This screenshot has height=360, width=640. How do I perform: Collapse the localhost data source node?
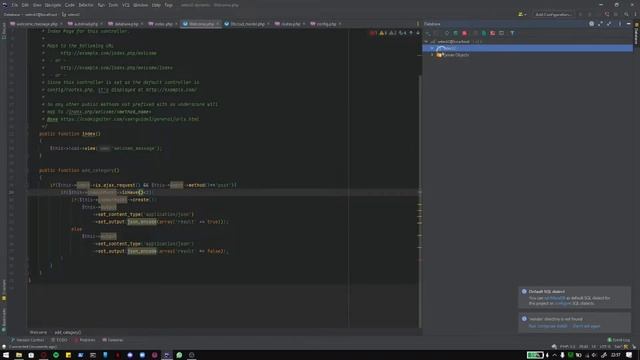point(427,42)
